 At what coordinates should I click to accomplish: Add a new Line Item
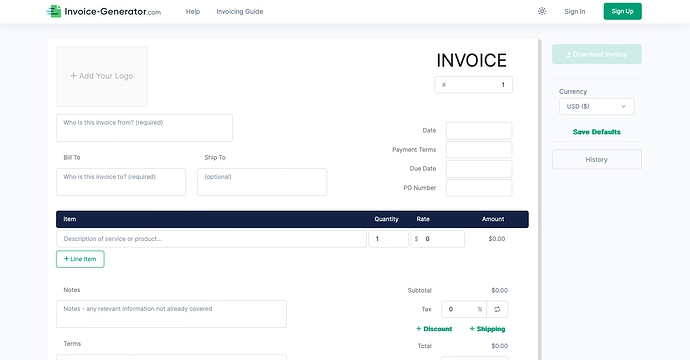click(80, 259)
